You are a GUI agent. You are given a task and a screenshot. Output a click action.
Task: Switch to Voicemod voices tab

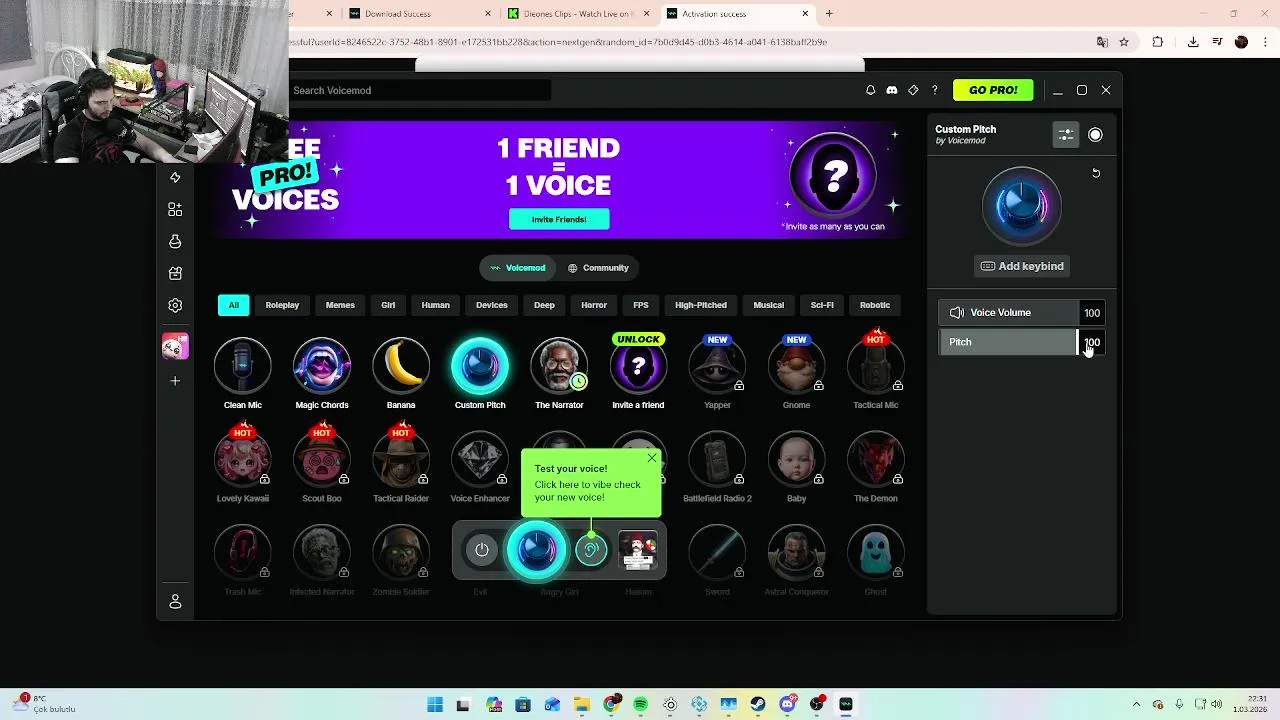tap(517, 268)
